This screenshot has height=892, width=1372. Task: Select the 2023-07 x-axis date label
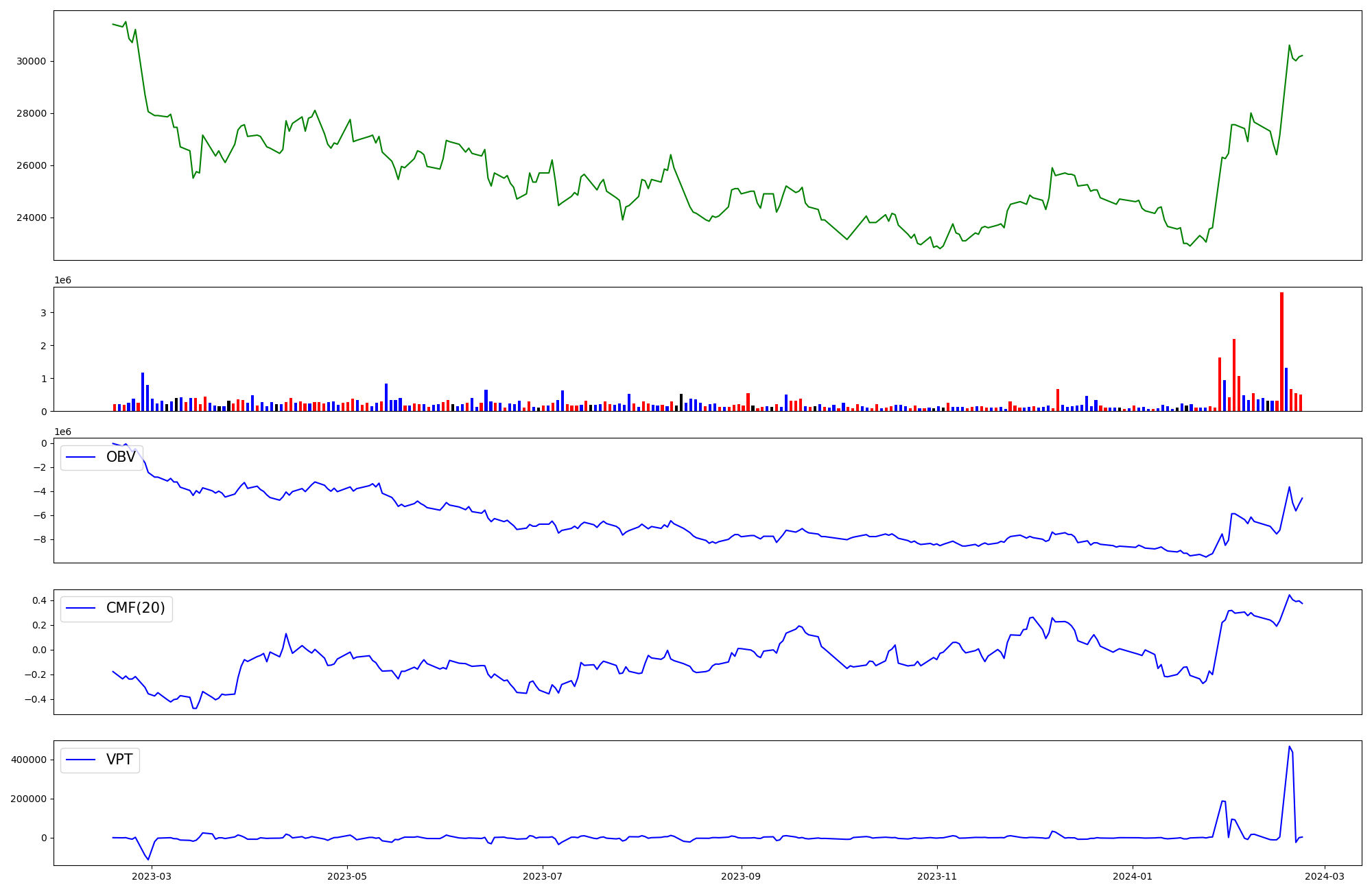542,876
